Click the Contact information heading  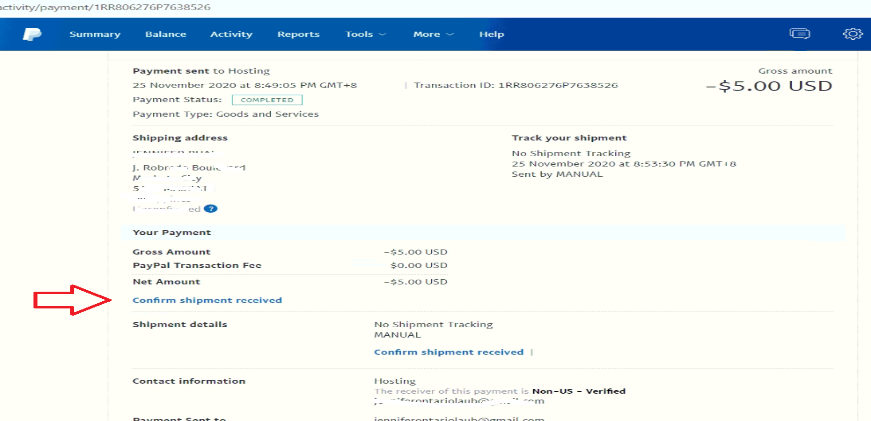click(x=189, y=381)
